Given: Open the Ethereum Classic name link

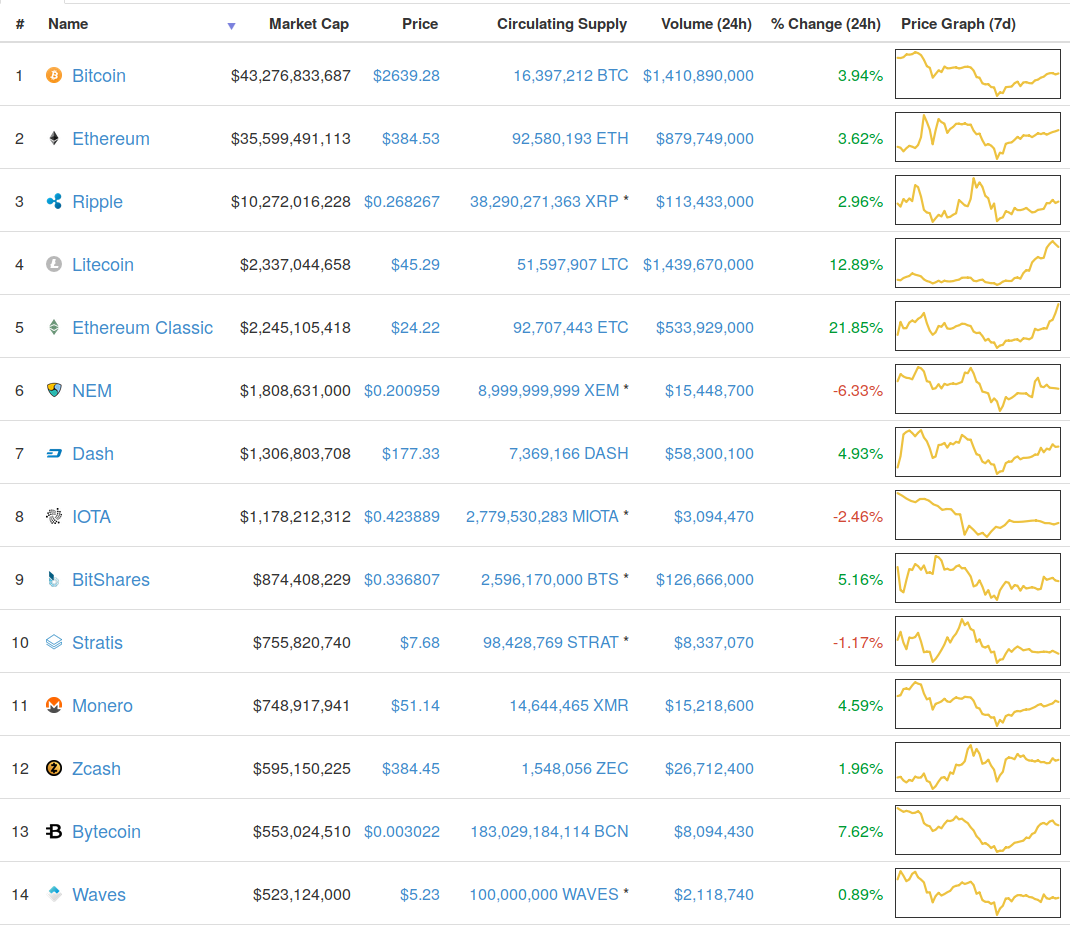Looking at the screenshot, I should [143, 327].
